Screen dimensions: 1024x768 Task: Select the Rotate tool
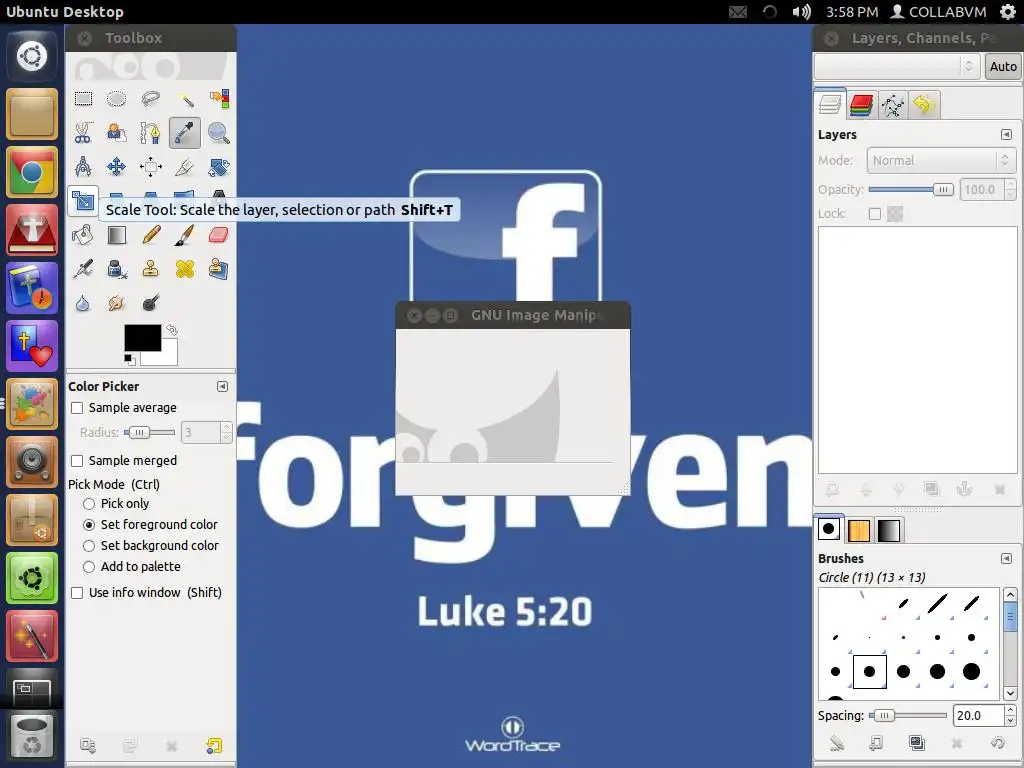click(219, 167)
